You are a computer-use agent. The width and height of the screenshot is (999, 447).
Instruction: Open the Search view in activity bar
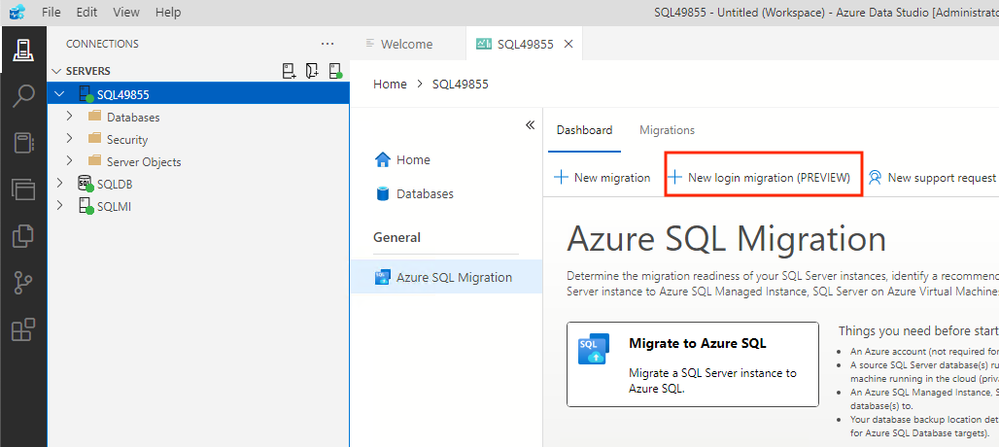23,97
